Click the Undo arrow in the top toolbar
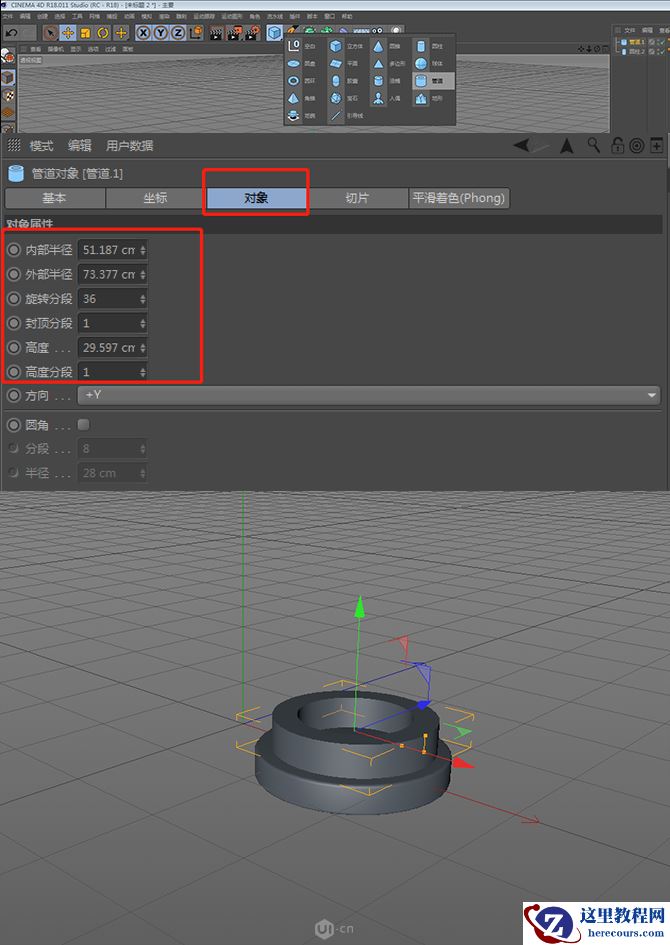 point(11,33)
